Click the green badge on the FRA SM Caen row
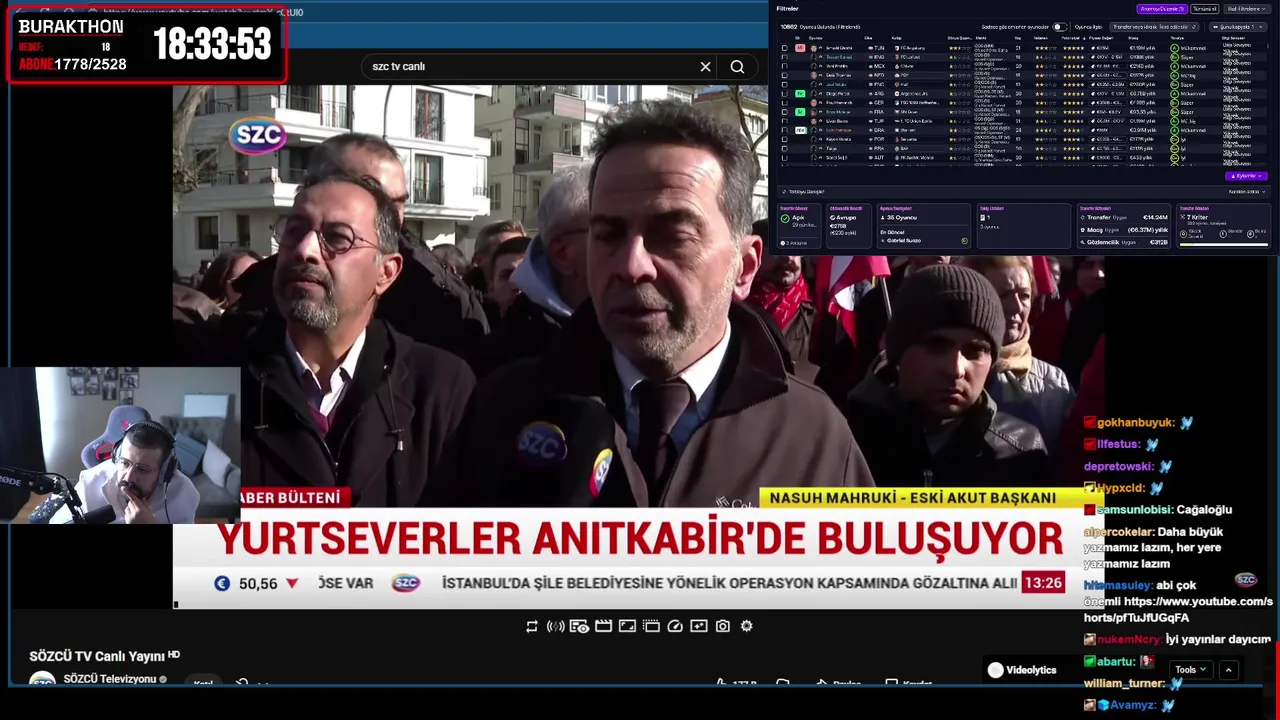 click(x=801, y=112)
